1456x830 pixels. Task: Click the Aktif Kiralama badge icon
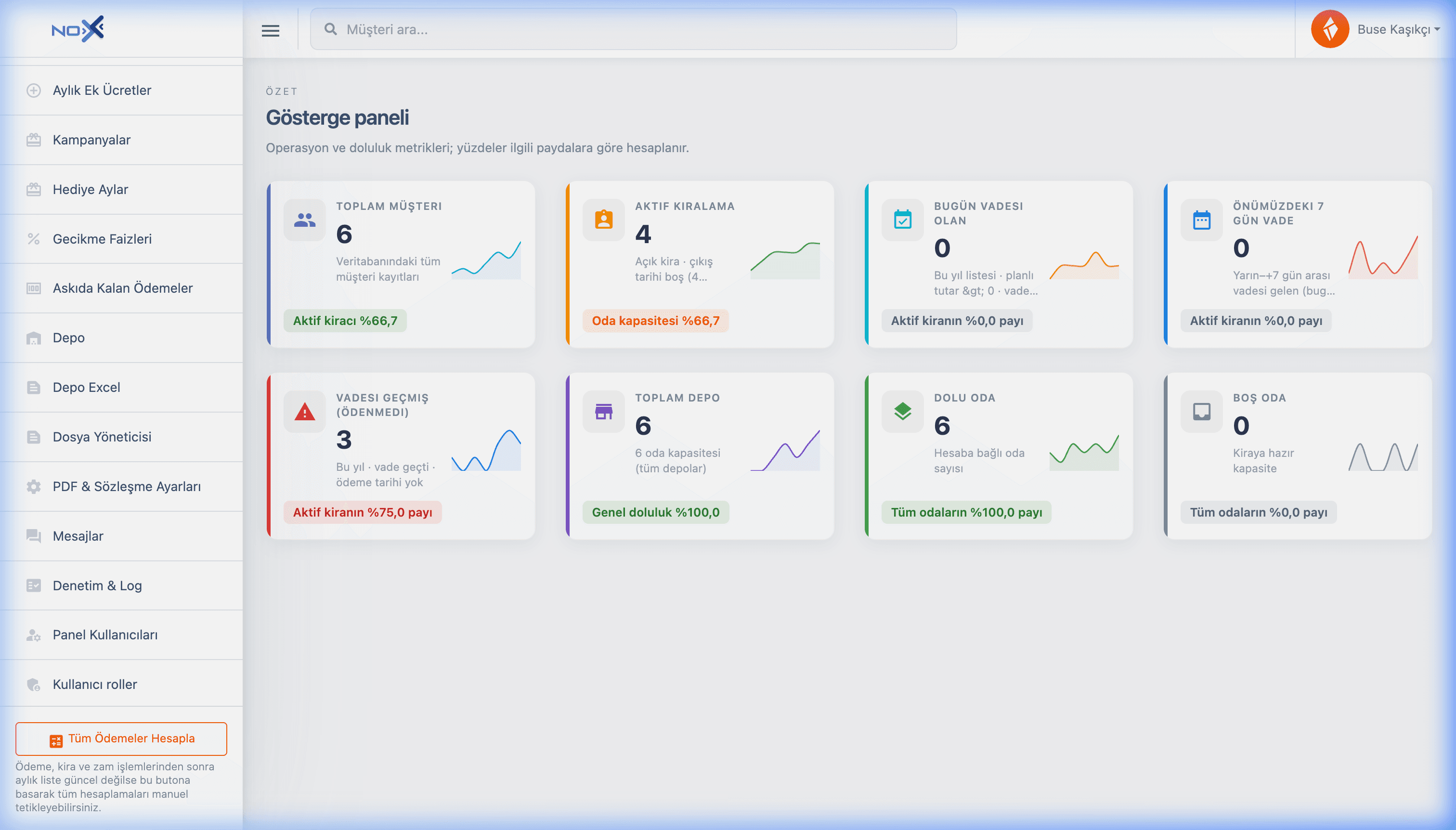[x=604, y=220]
